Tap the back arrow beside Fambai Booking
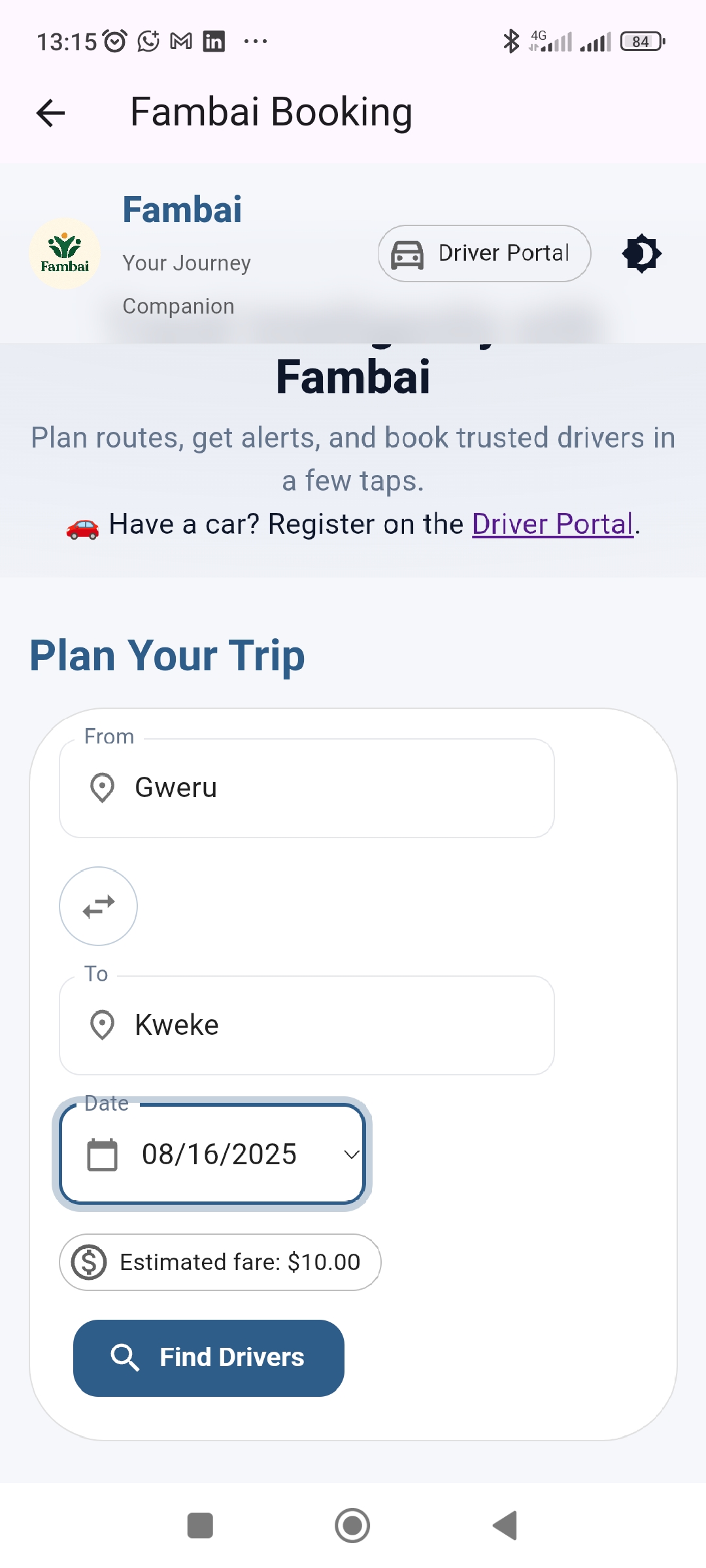 (50, 113)
